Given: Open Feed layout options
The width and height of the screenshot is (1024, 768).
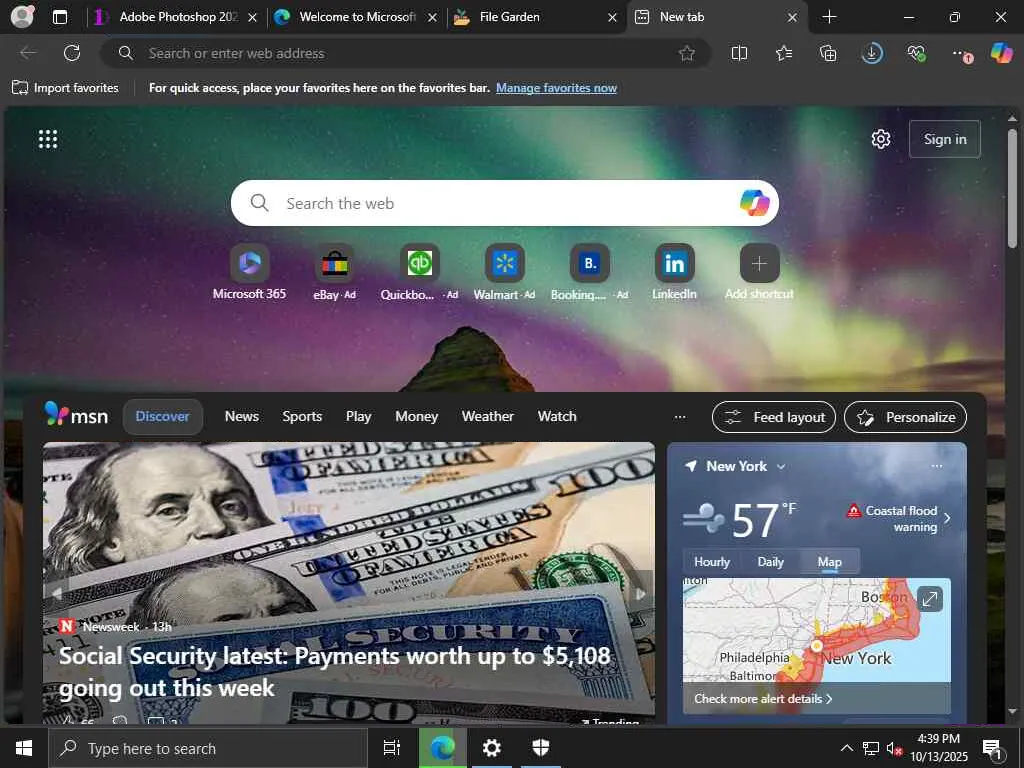Looking at the screenshot, I should coord(774,417).
